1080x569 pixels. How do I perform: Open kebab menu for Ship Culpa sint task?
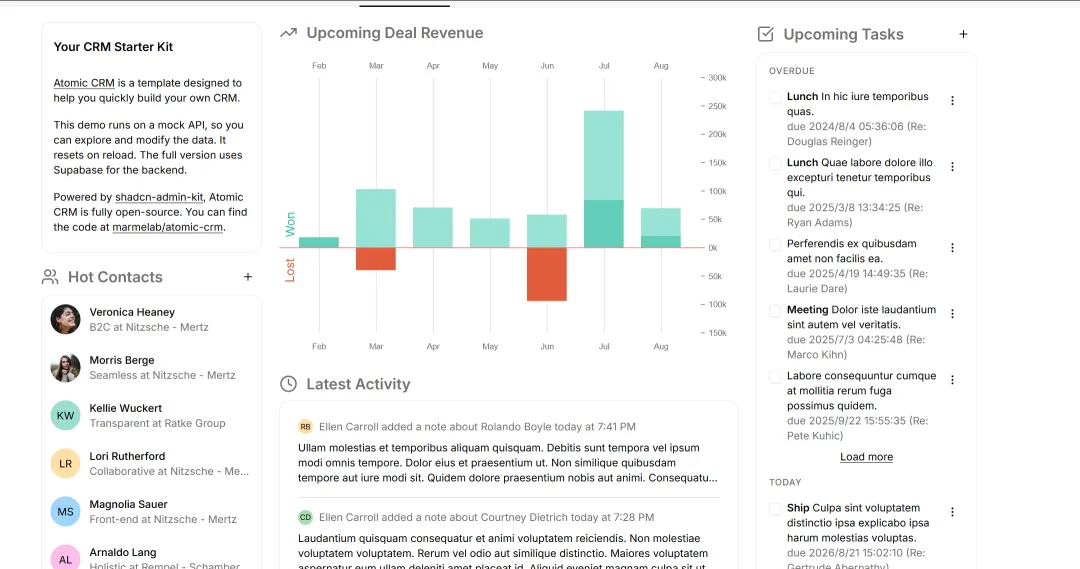(x=953, y=513)
